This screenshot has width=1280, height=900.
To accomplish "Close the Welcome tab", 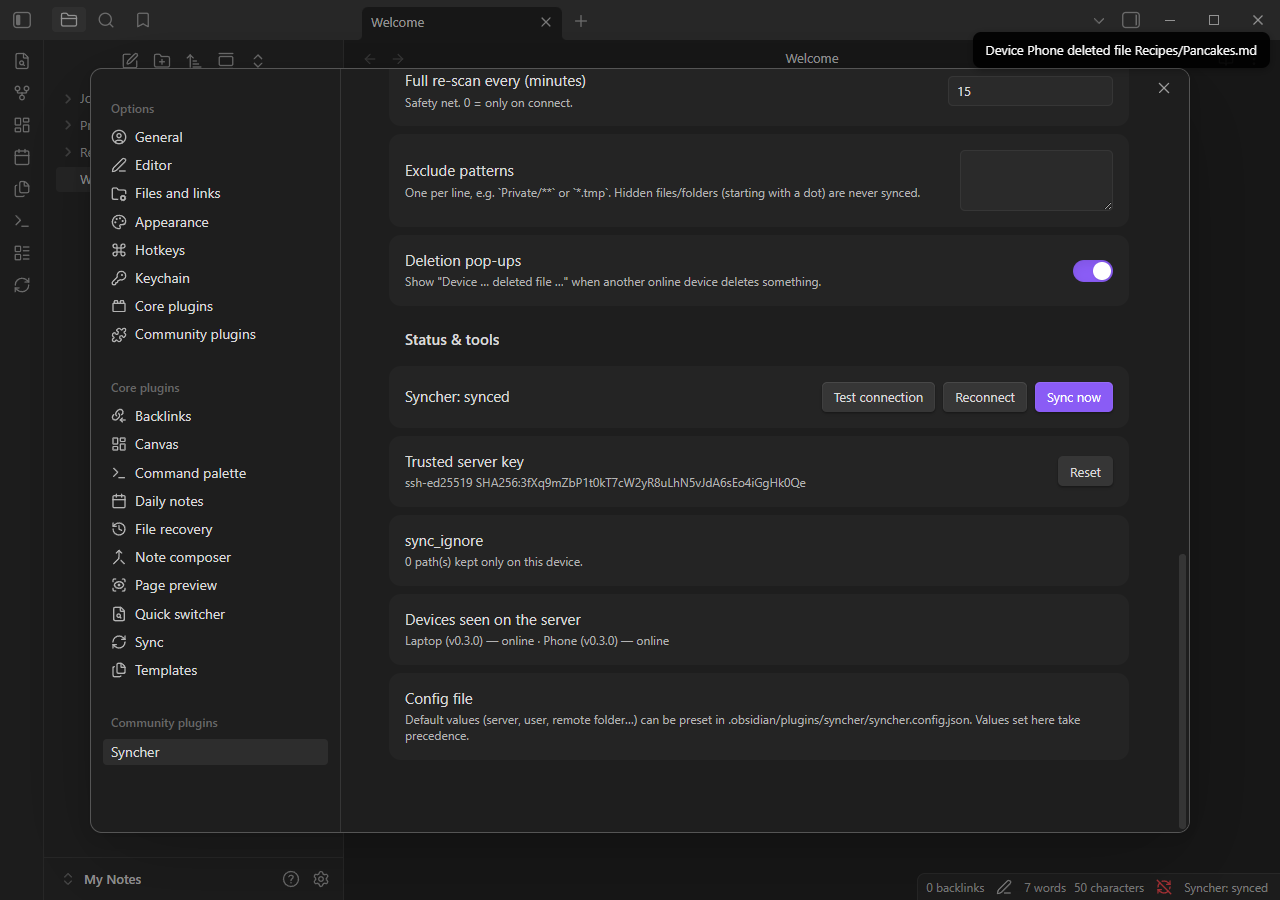I will tap(545, 22).
